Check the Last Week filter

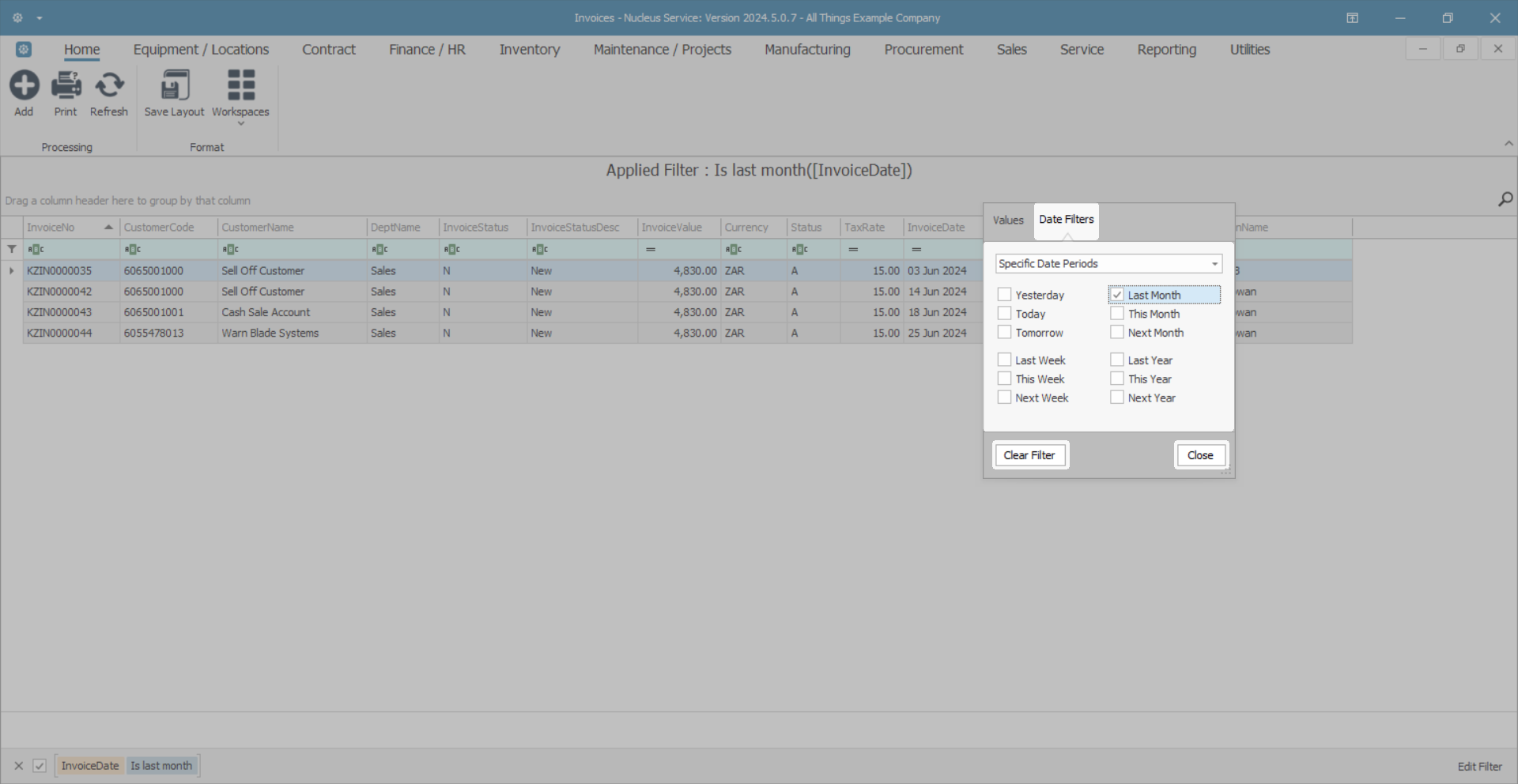(1005, 360)
